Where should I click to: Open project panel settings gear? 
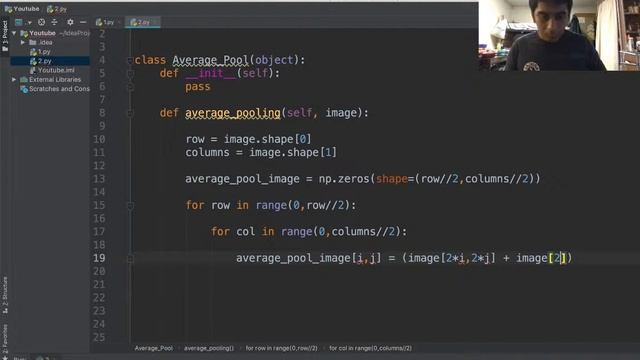70,22
